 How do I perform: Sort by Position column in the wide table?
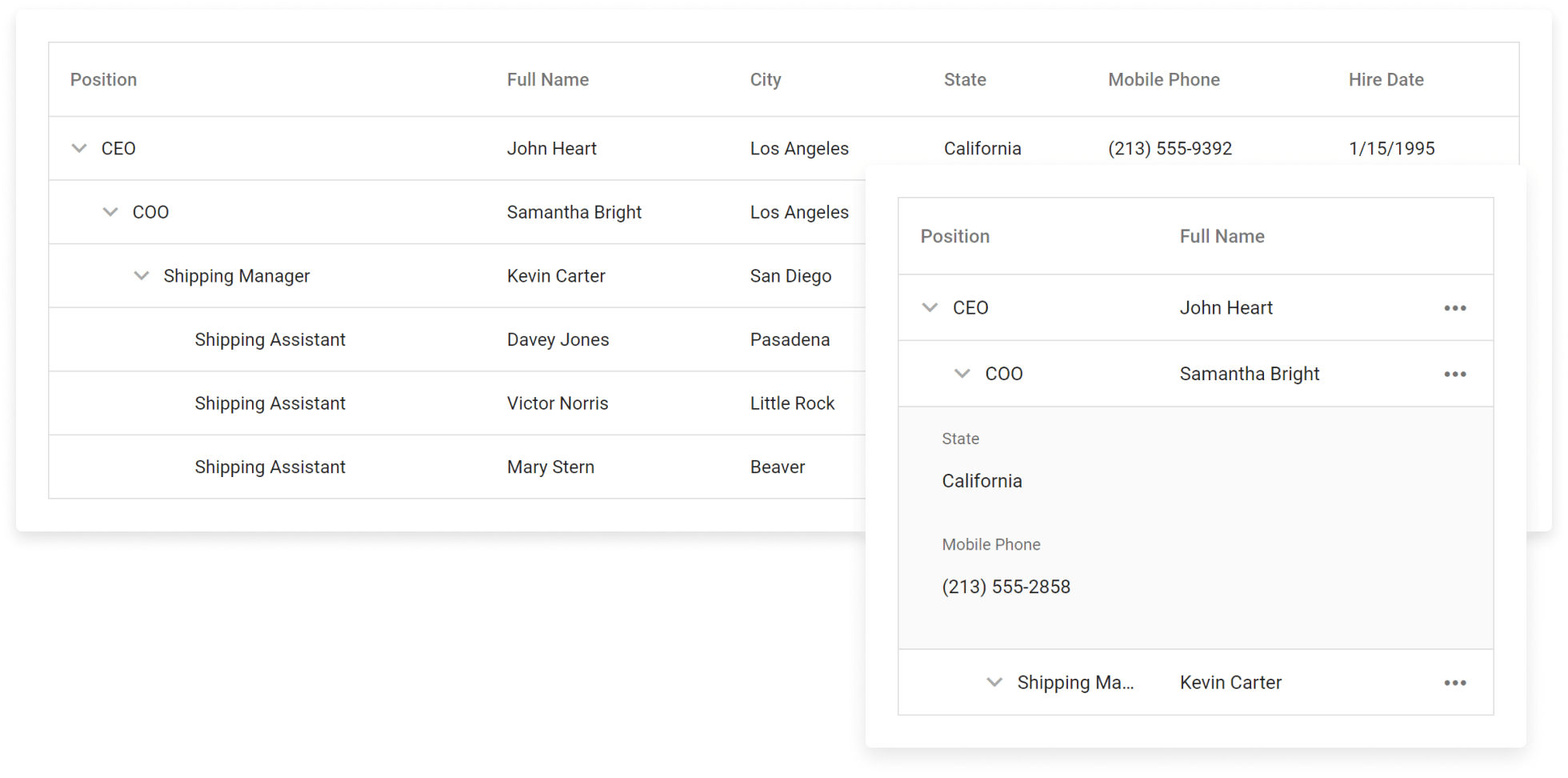103,80
